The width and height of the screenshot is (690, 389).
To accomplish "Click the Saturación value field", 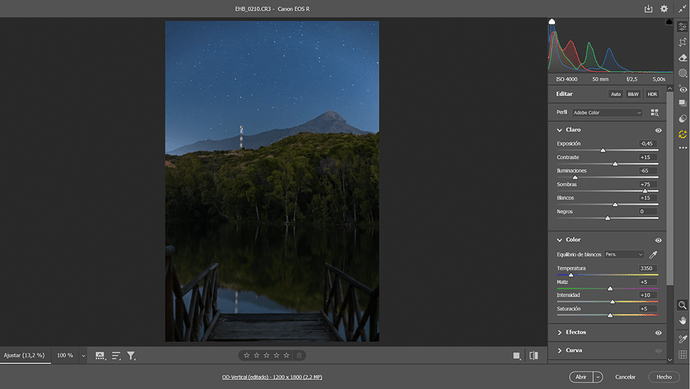I will (648, 309).
